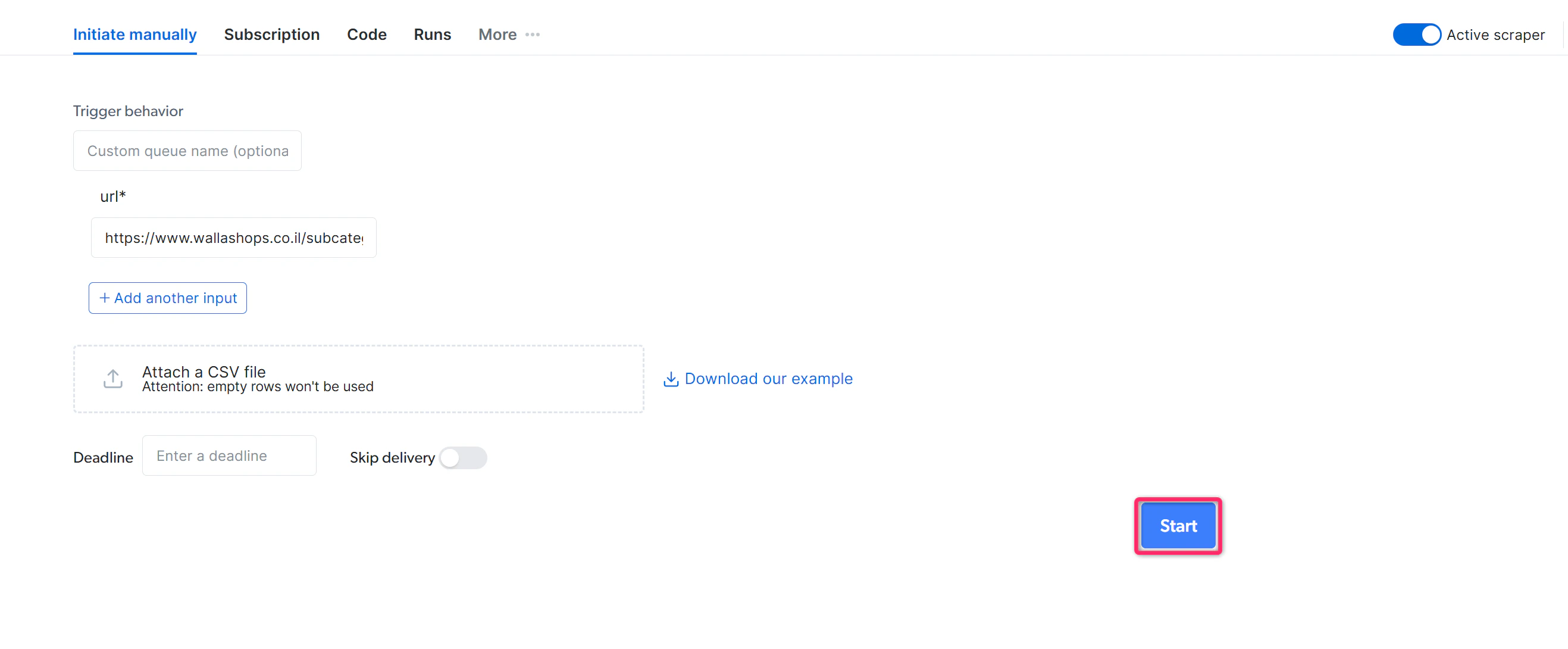Open the Deadline picker field
The image size is (1568, 649).
[x=229, y=455]
